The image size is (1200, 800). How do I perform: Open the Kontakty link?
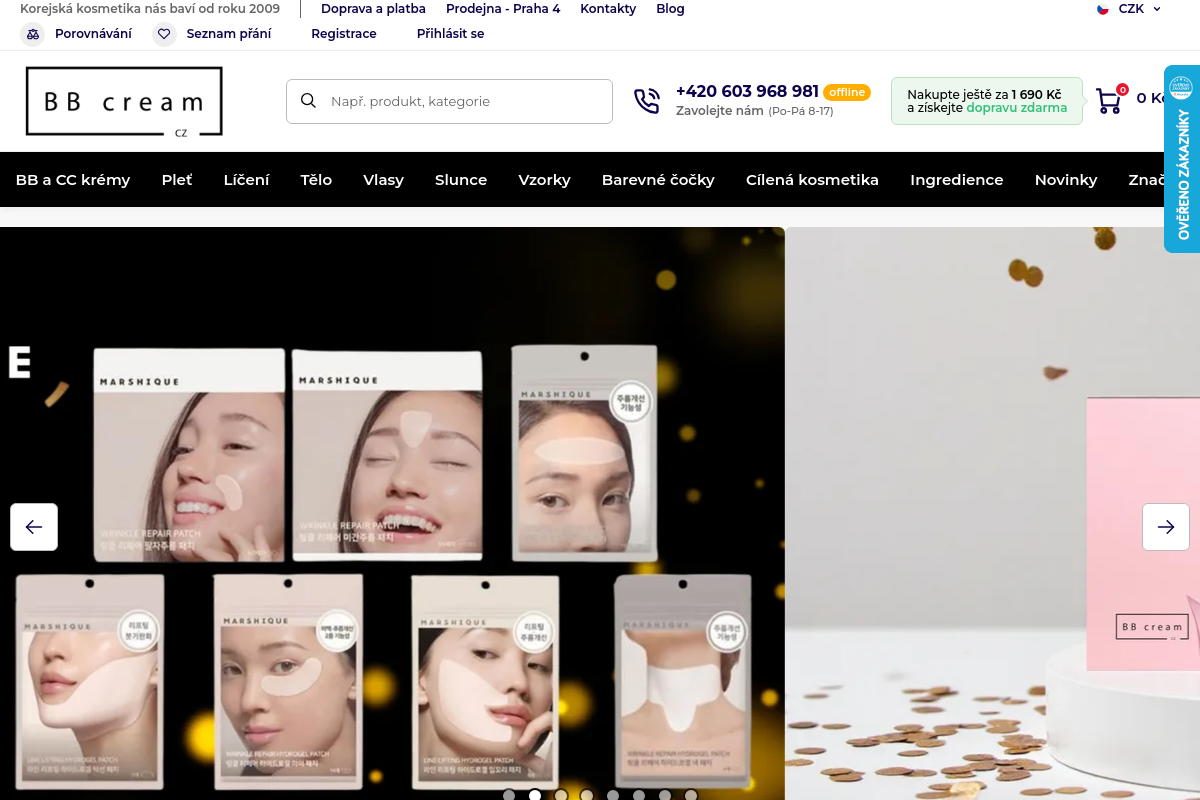pos(608,9)
